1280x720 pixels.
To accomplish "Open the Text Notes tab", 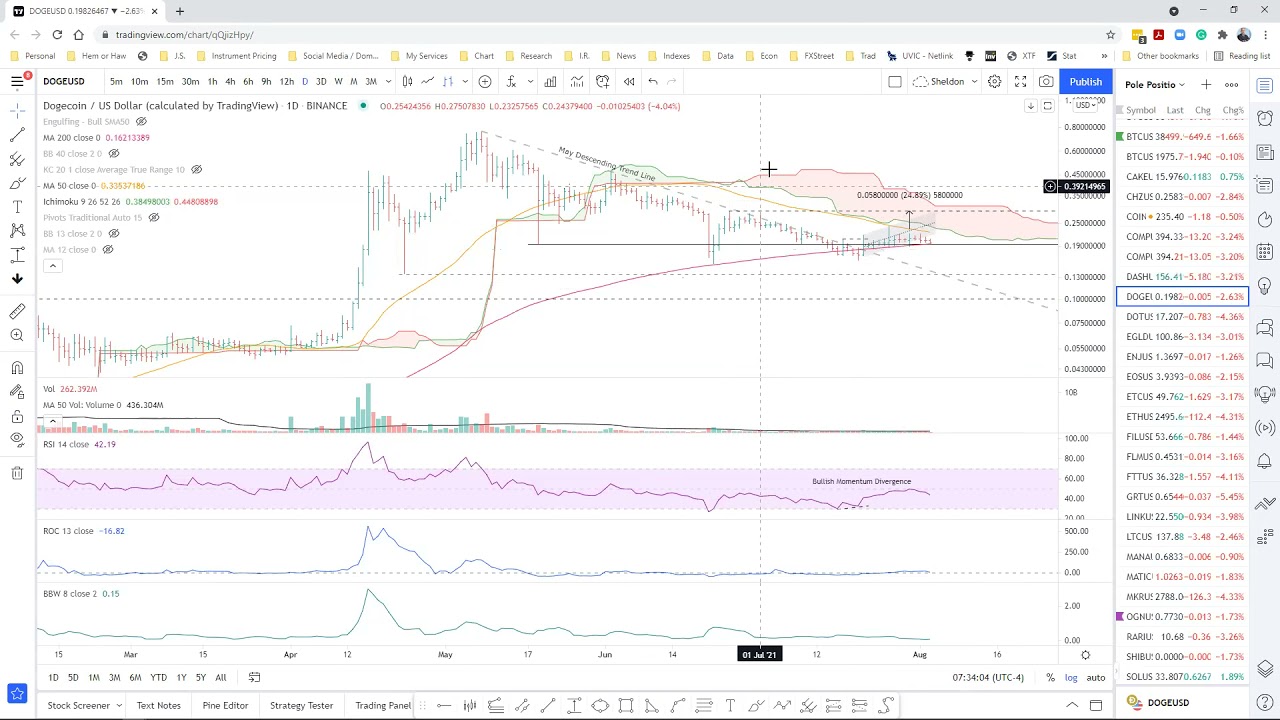I will pos(159,705).
